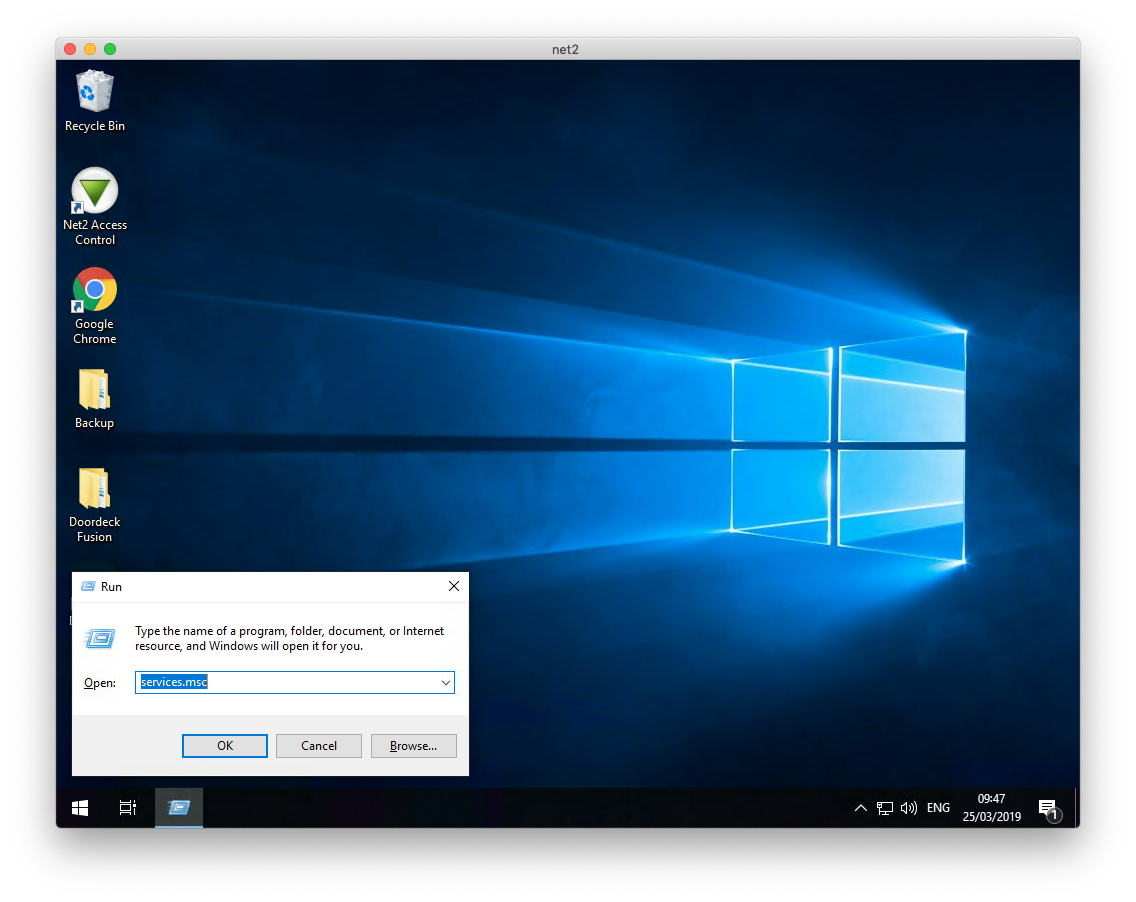The height and width of the screenshot is (902, 1136).
Task: Open the Recycle Bin
Action: click(94, 89)
